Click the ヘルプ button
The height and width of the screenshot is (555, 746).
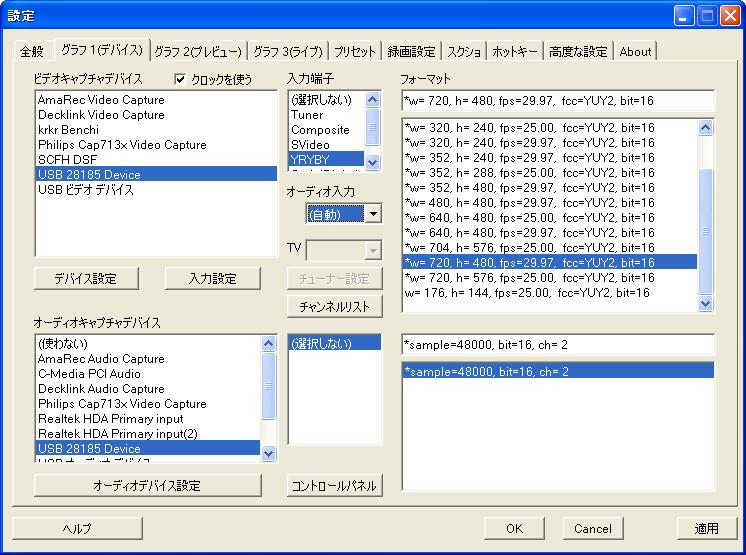click(x=77, y=528)
